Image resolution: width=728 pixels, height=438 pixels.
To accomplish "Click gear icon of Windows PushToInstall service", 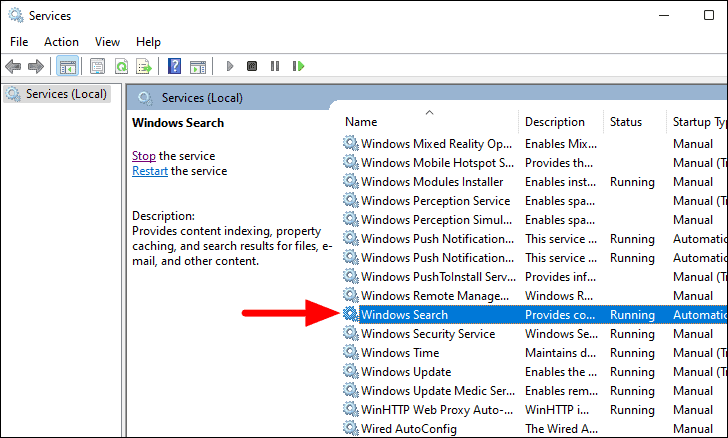I will pyautogui.click(x=351, y=276).
